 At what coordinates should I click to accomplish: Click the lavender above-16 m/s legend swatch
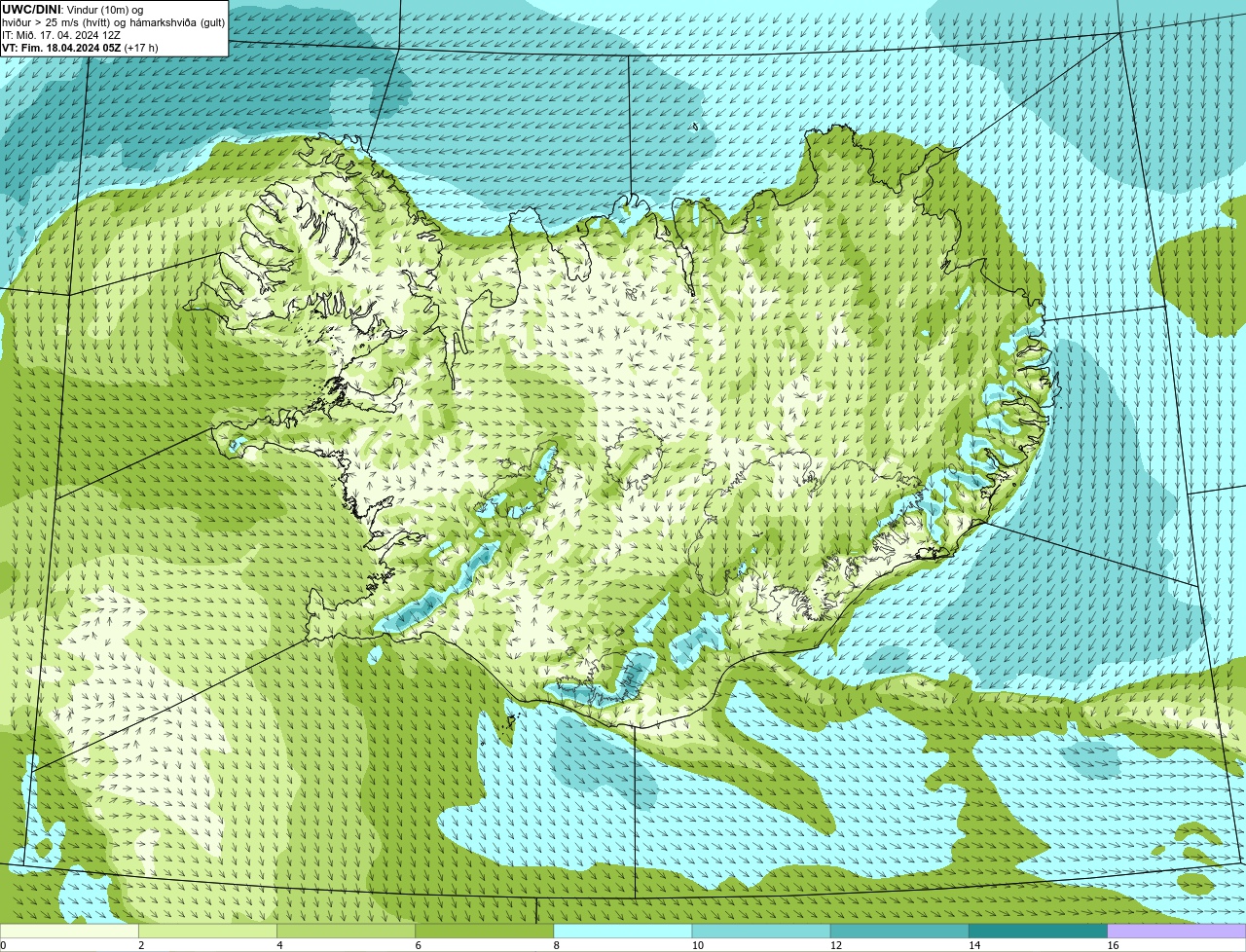pos(1177,931)
